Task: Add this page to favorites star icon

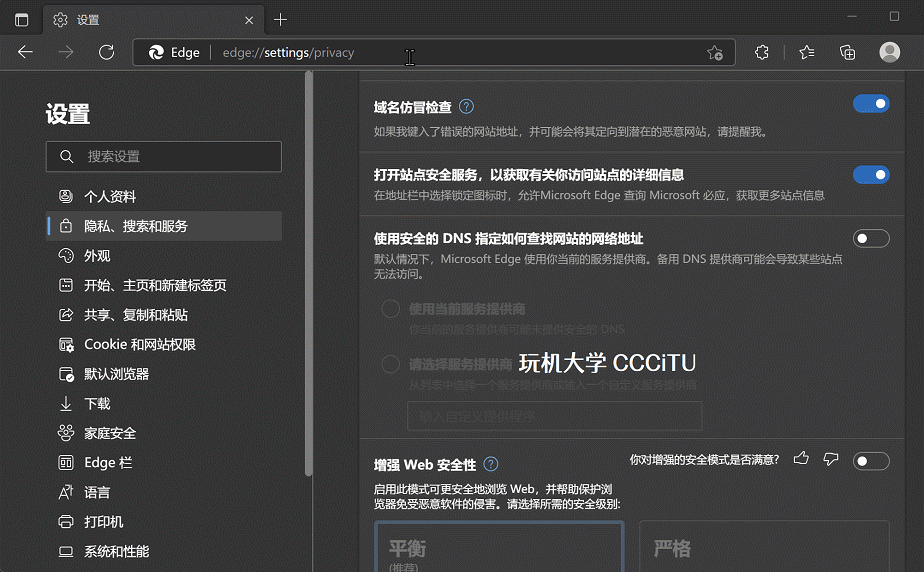Action: pyautogui.click(x=714, y=53)
